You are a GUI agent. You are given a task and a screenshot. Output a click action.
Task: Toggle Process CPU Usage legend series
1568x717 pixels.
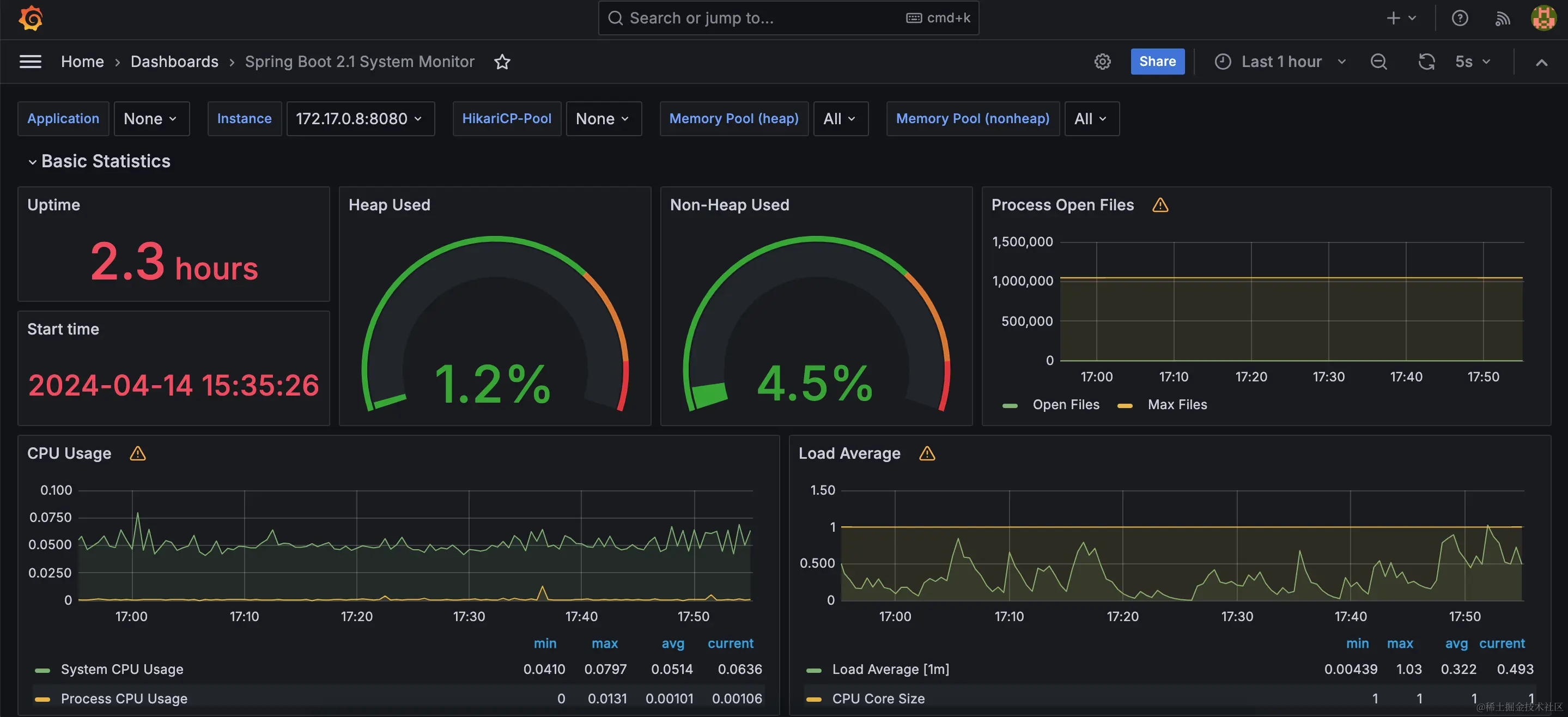[124, 698]
